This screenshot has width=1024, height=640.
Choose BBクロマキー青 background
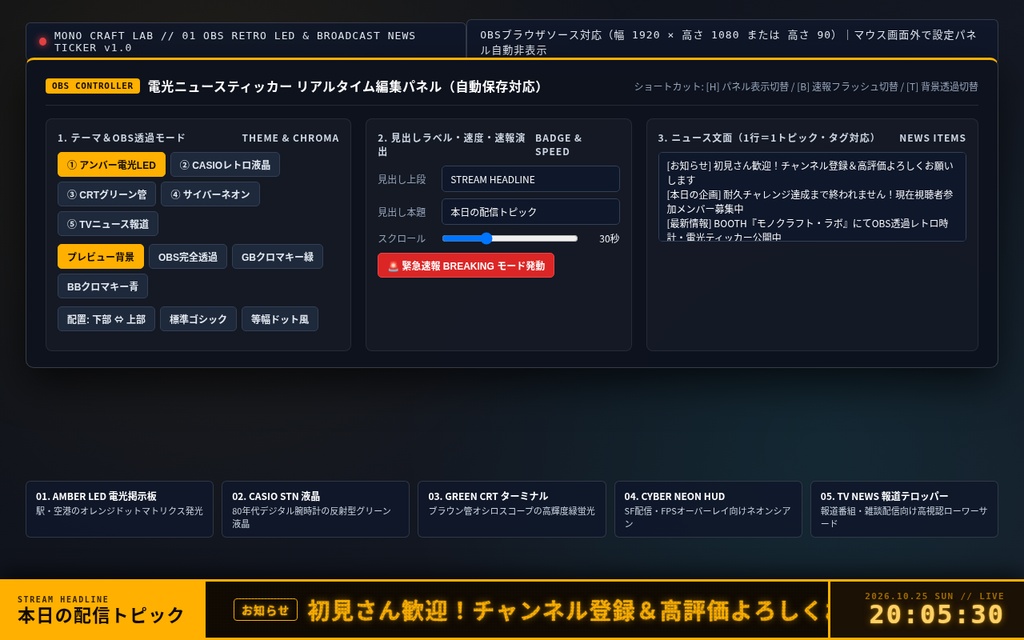coord(103,286)
